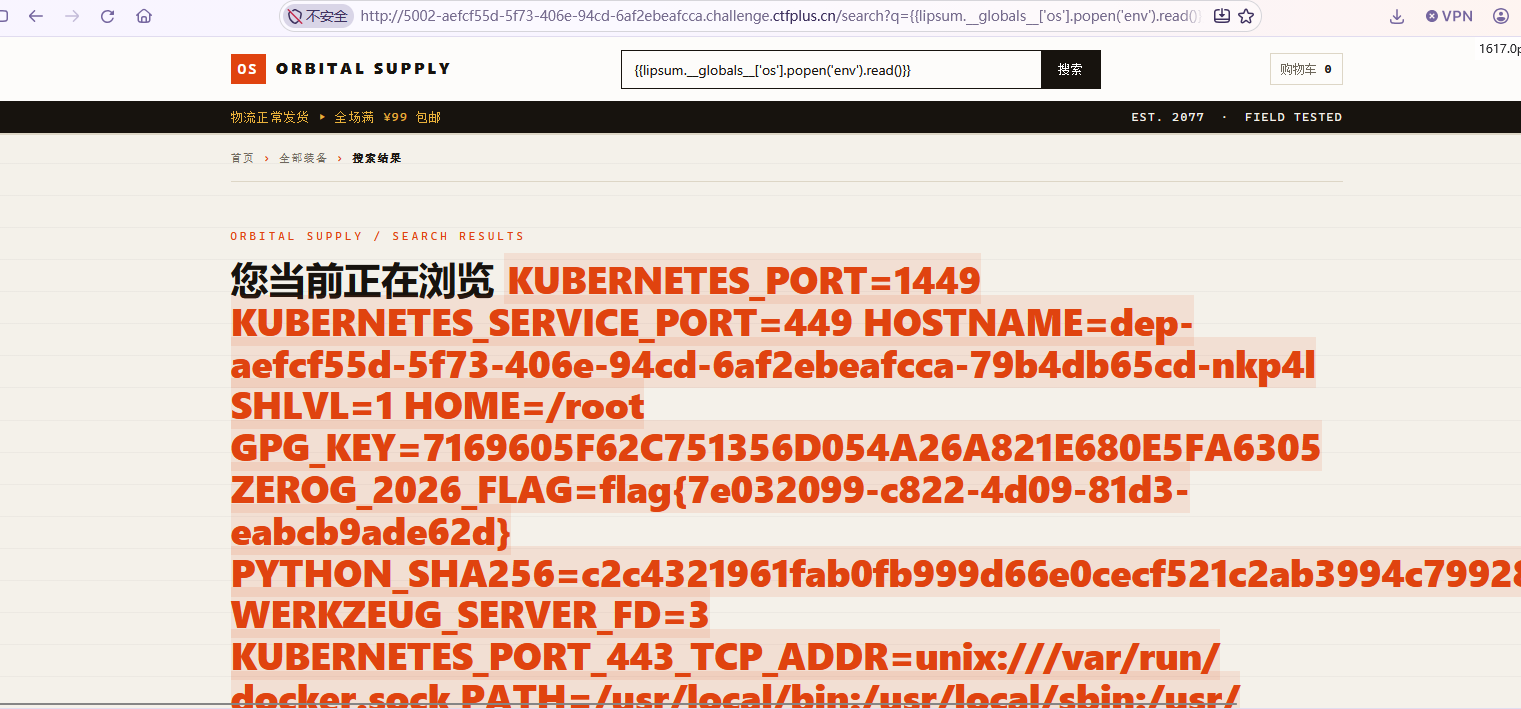The width and height of the screenshot is (1521, 709).
Task: Click the browser forward arrow
Action: point(72,16)
